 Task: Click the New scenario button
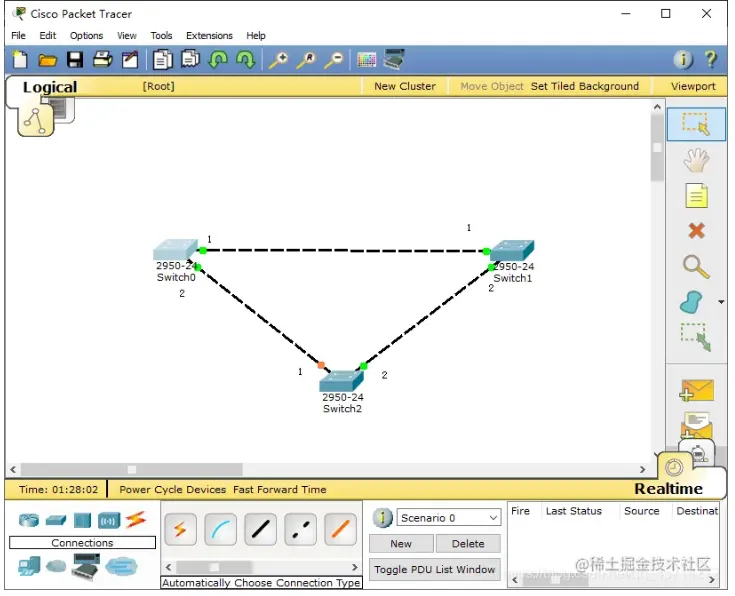point(401,543)
